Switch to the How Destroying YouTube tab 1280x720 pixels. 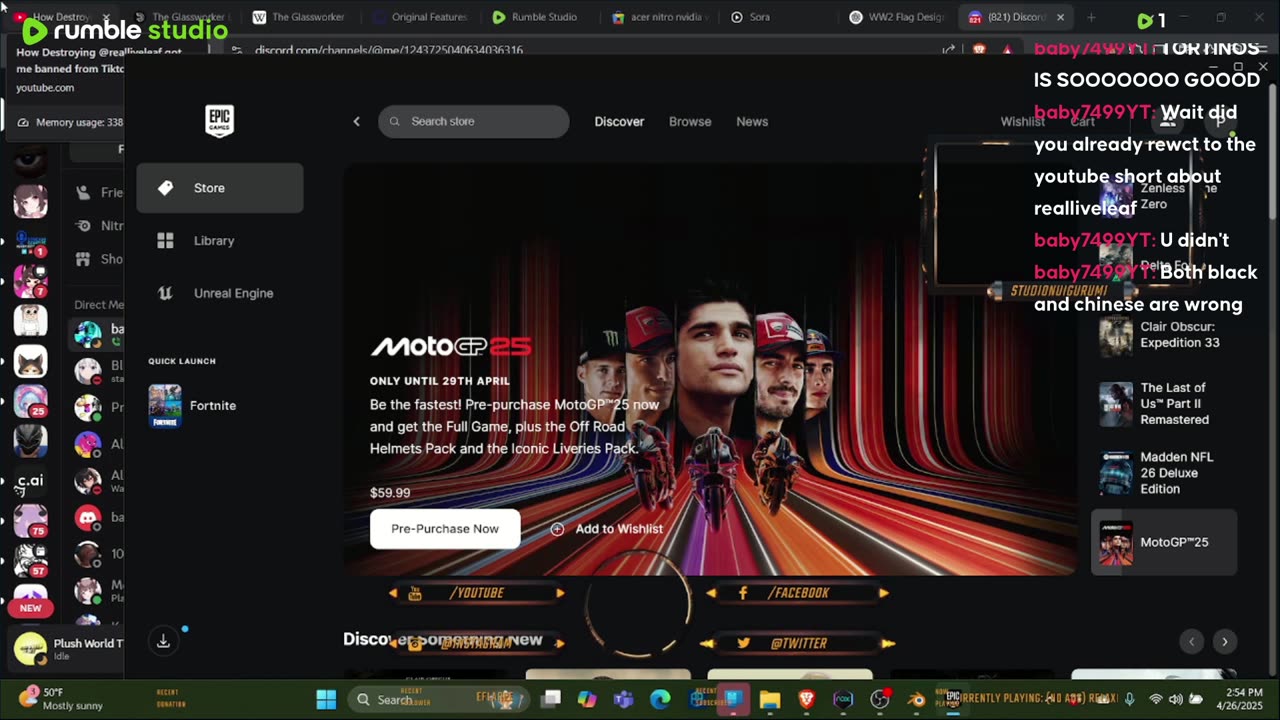[60, 17]
